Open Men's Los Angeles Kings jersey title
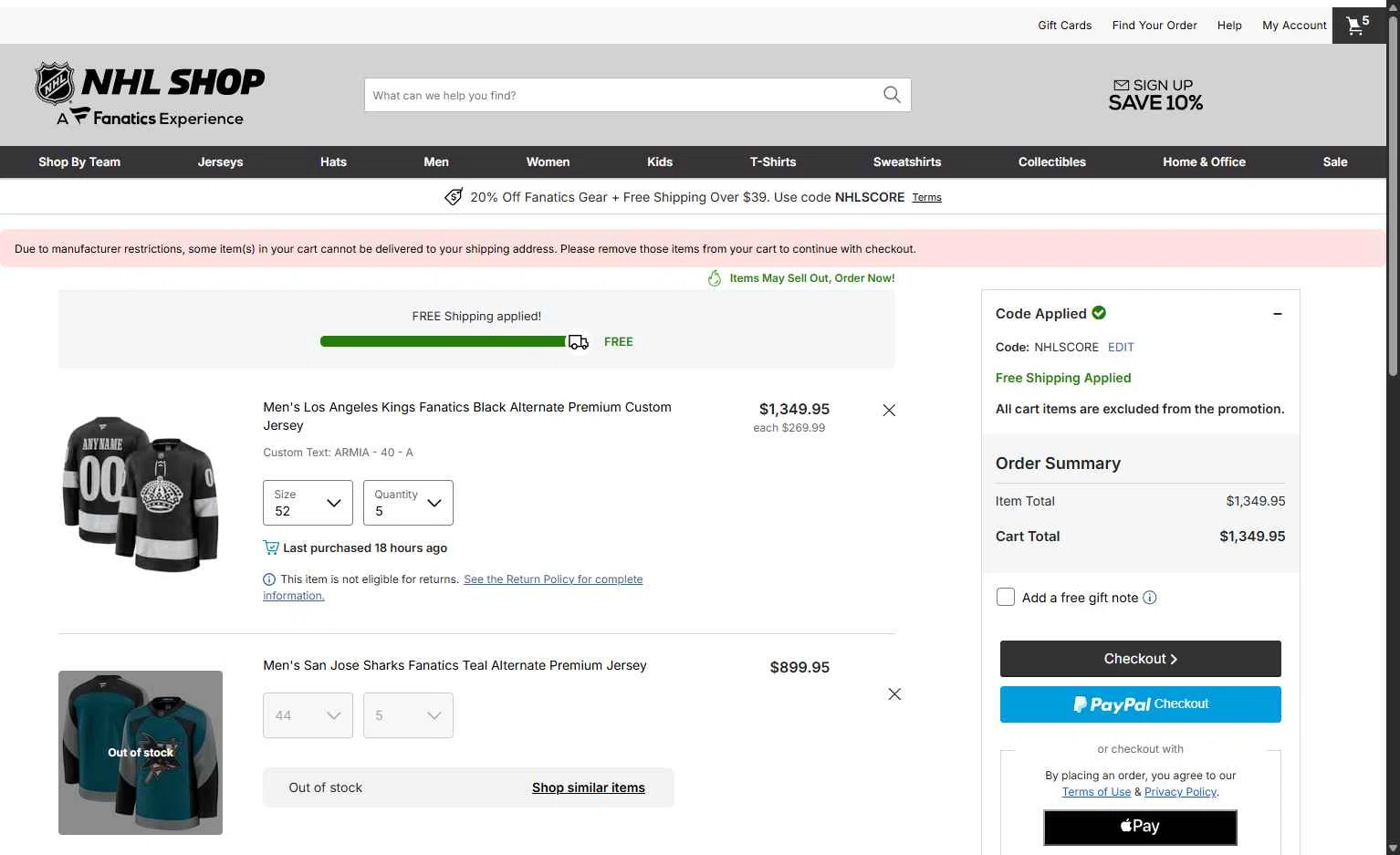The width and height of the screenshot is (1400, 855). click(x=467, y=416)
